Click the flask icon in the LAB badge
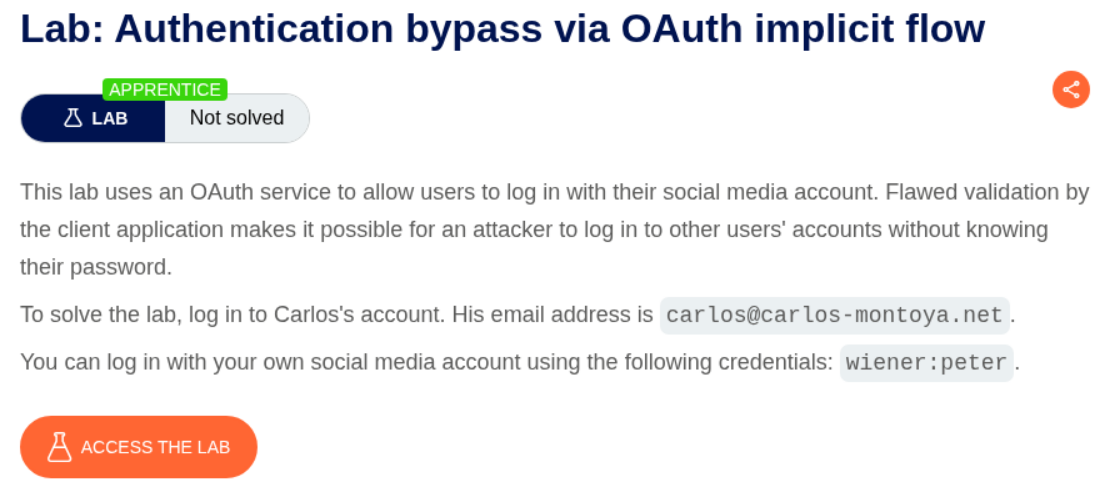Screen dimensions: 1105x492 pyautogui.click(x=73, y=118)
